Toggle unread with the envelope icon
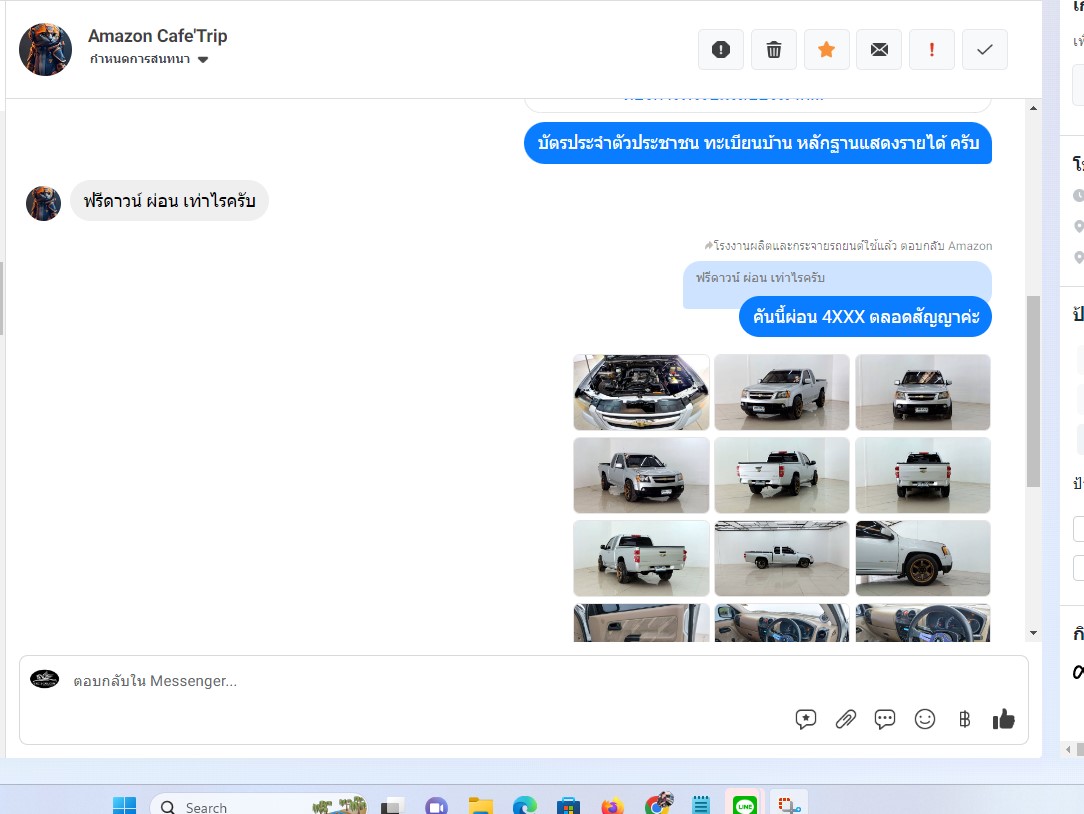This screenshot has width=1084, height=814. 879,50
